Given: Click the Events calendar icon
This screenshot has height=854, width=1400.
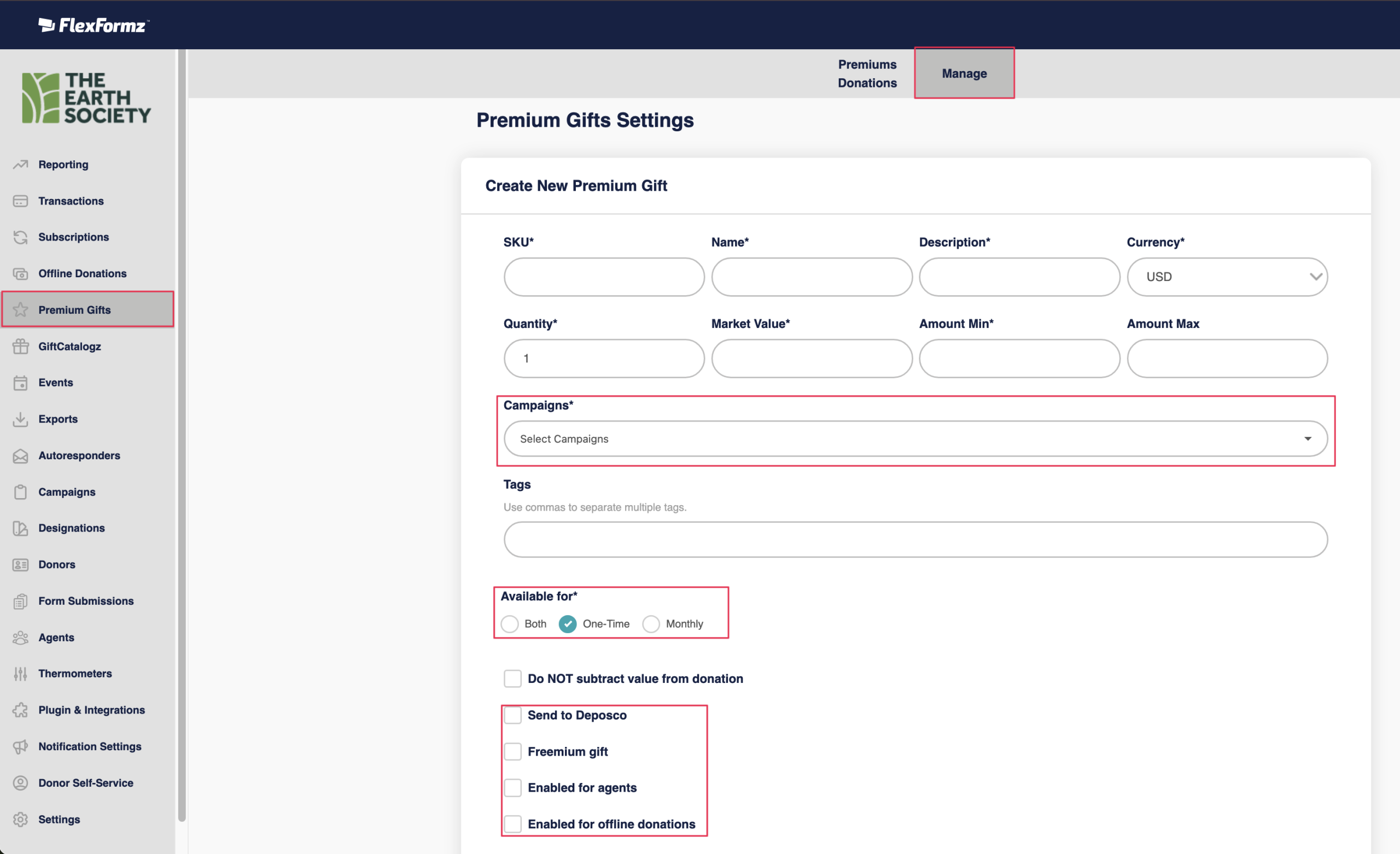Looking at the screenshot, I should click(20, 382).
